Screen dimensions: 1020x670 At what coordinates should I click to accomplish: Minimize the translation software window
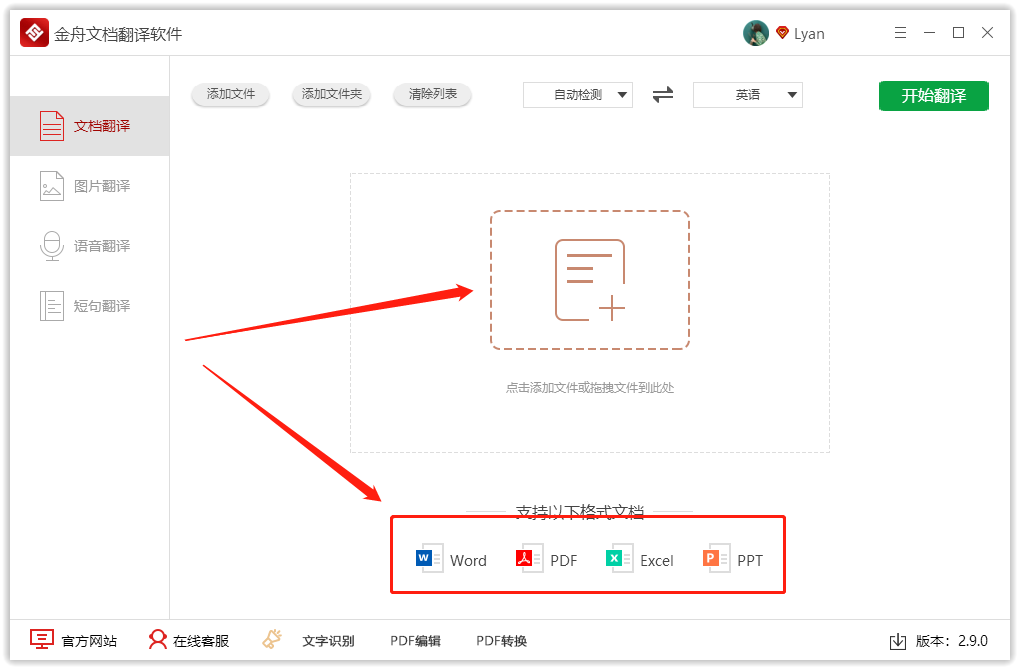pos(930,33)
